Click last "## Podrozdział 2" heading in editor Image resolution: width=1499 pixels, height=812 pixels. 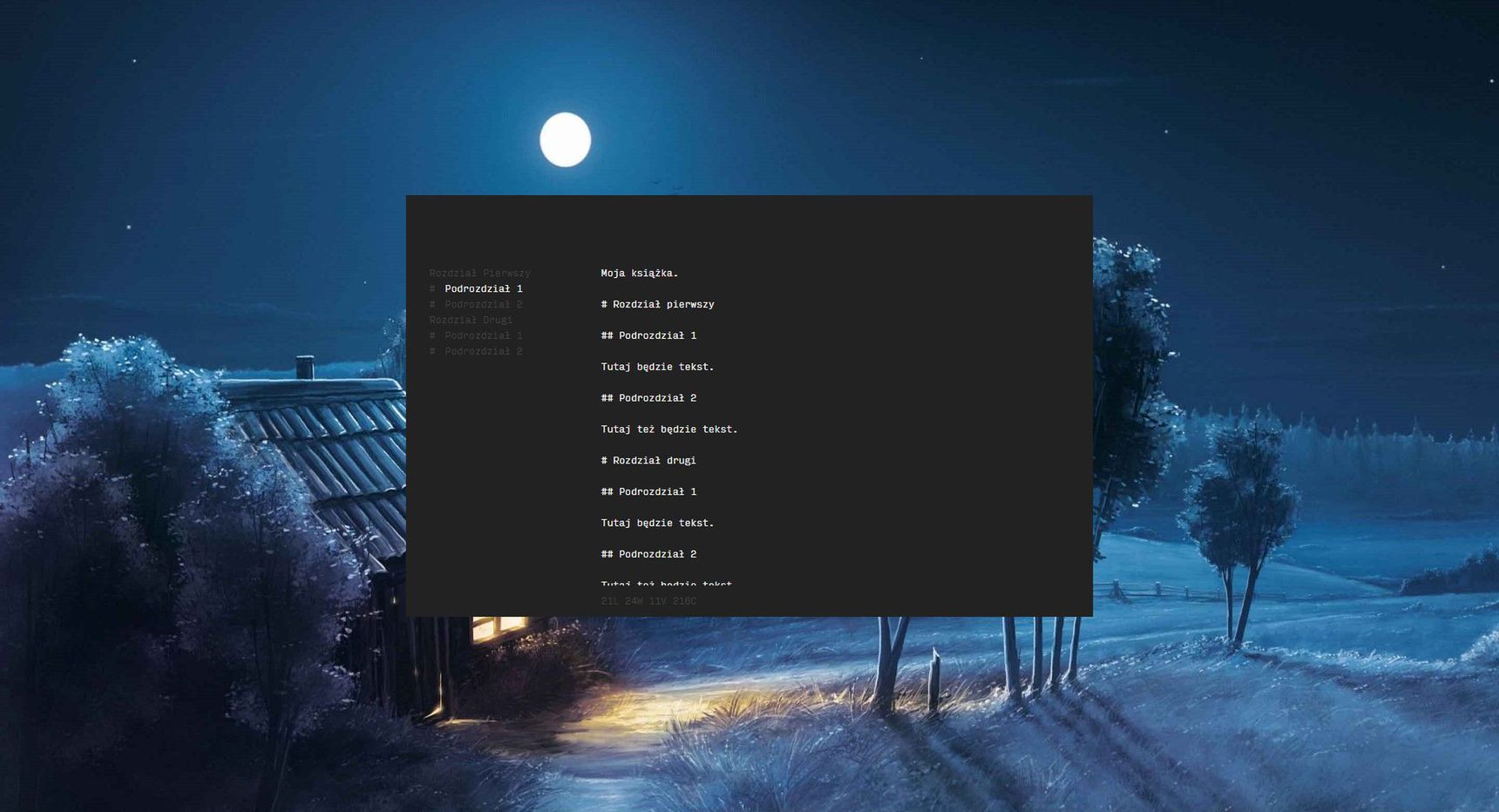[649, 555]
